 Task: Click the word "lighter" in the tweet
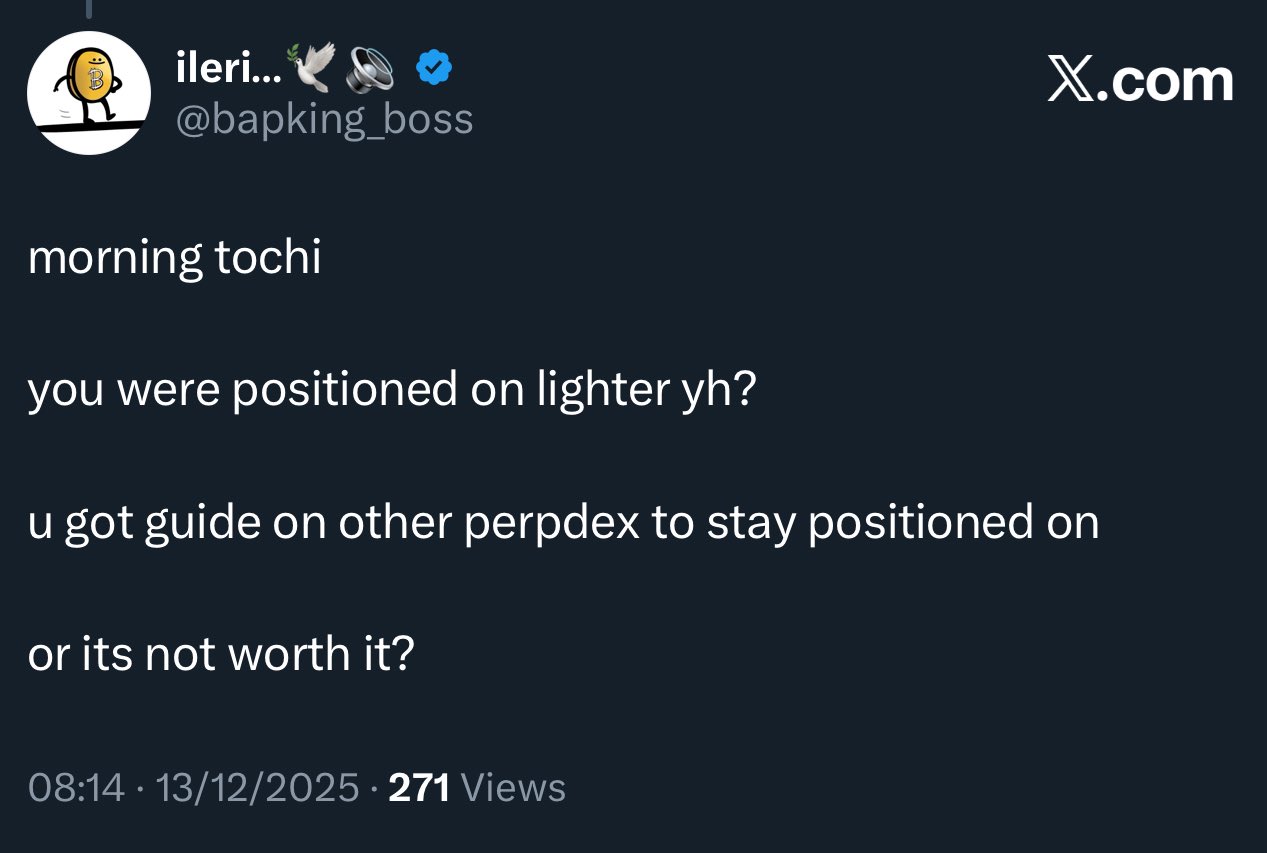pos(602,390)
